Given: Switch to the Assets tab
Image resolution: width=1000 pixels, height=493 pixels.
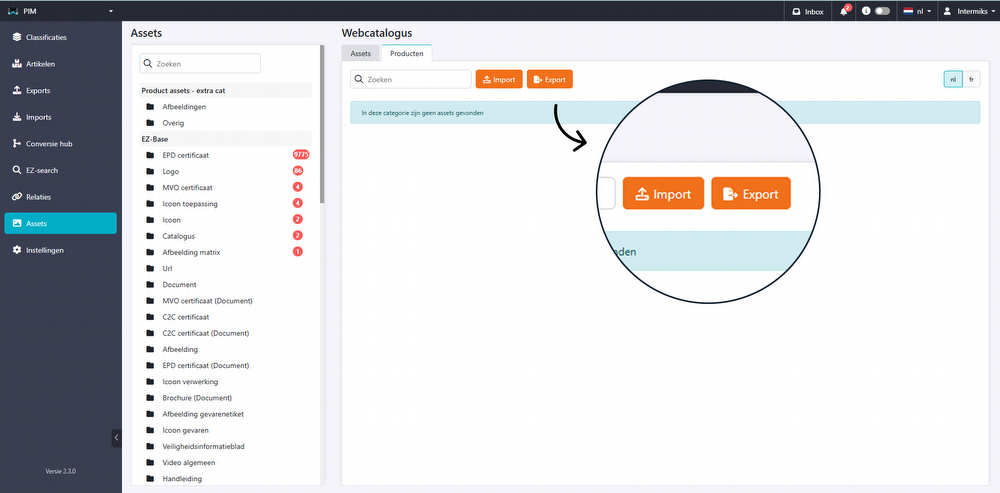Looking at the screenshot, I should pyautogui.click(x=360, y=53).
